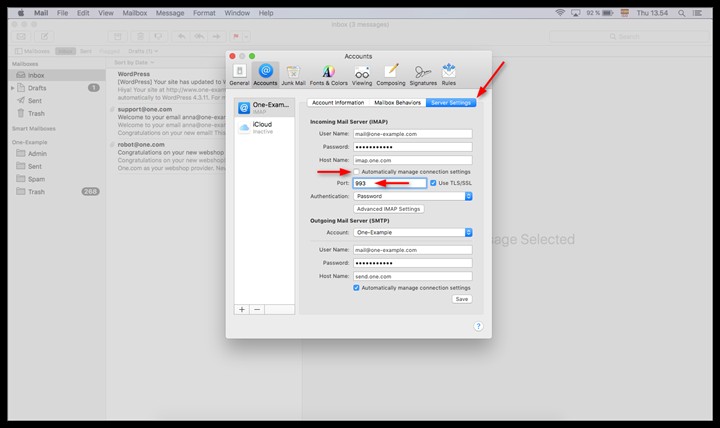Click the Port field showing 993
This screenshot has height=428, width=720.
click(x=389, y=183)
